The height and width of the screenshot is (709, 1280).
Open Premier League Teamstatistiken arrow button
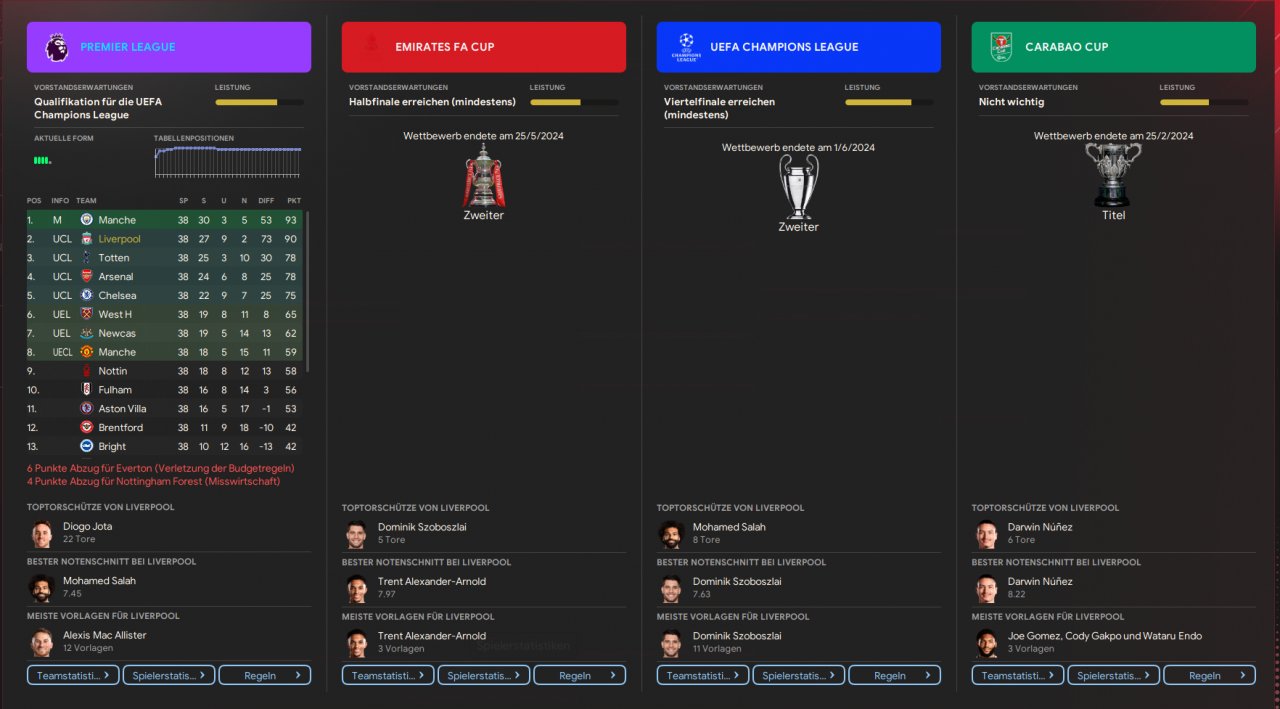[73, 675]
